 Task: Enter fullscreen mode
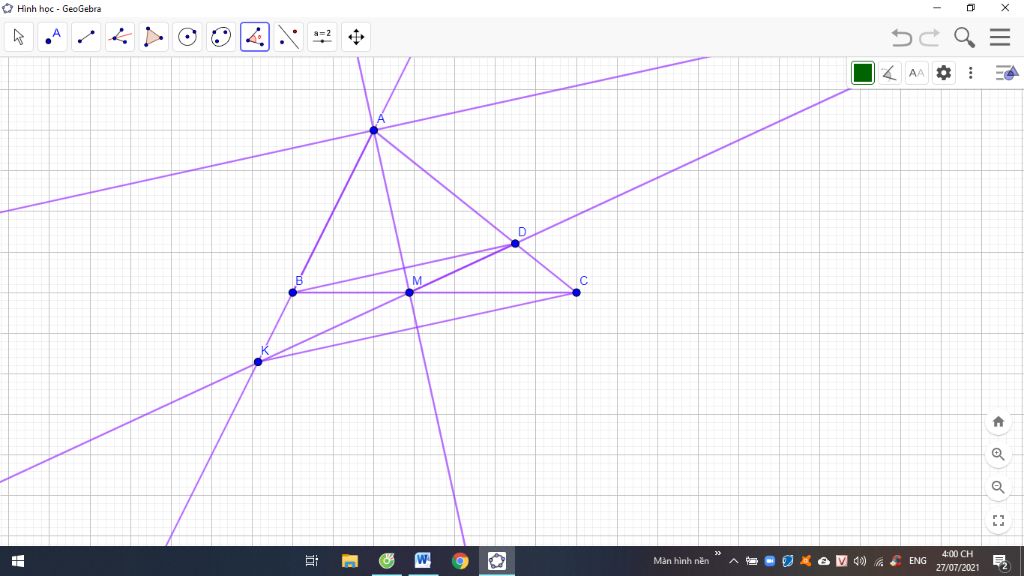(998, 520)
